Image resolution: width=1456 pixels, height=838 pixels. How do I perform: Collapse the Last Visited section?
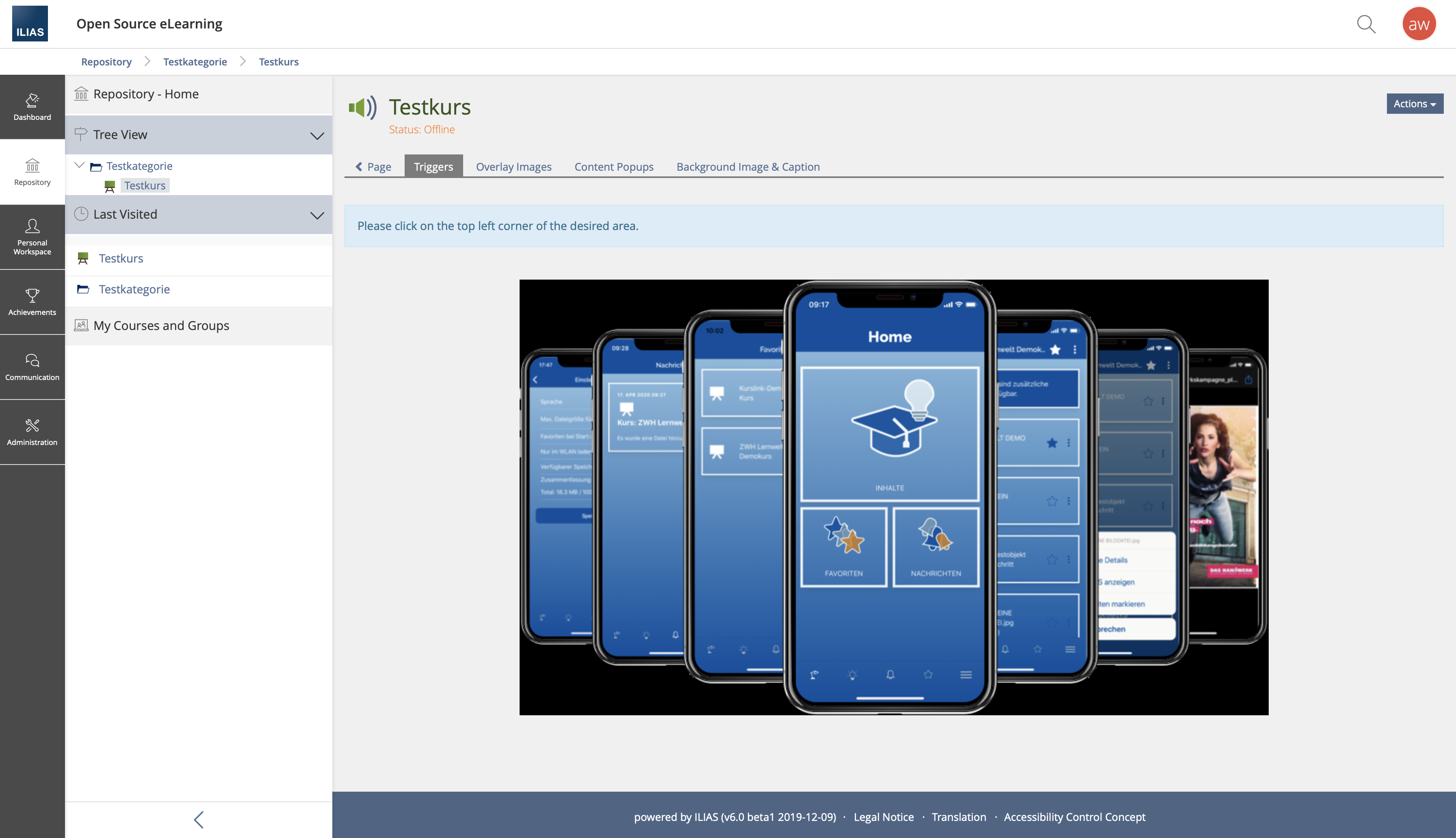coord(316,215)
